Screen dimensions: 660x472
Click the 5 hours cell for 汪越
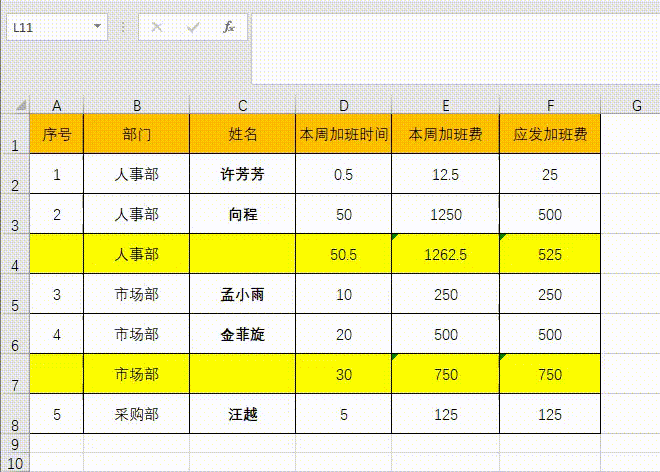click(343, 414)
